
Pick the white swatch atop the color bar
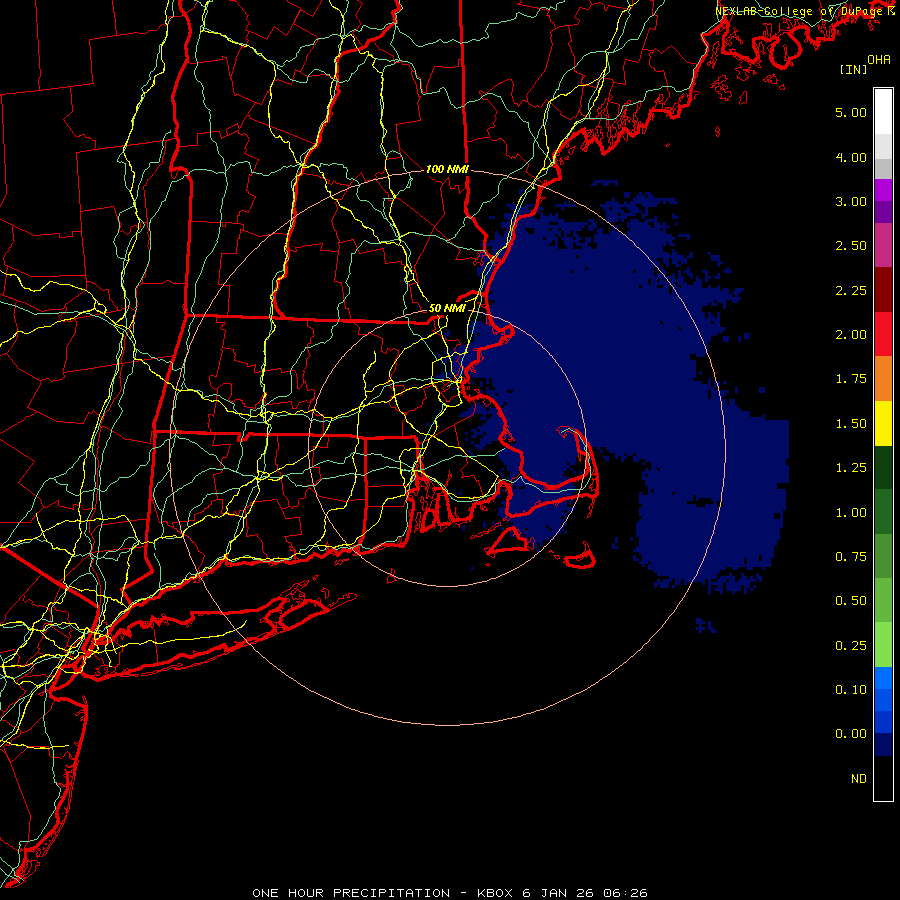[x=883, y=112]
